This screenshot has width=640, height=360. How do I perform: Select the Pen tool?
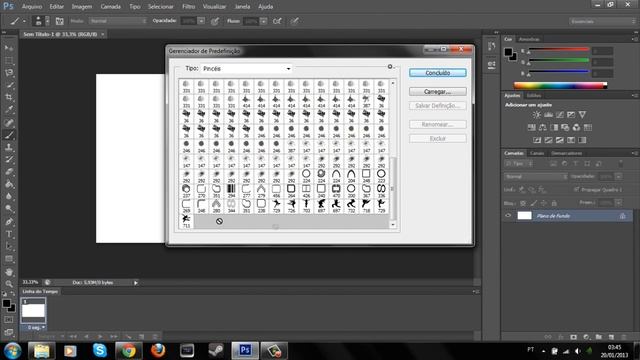(x=9, y=222)
